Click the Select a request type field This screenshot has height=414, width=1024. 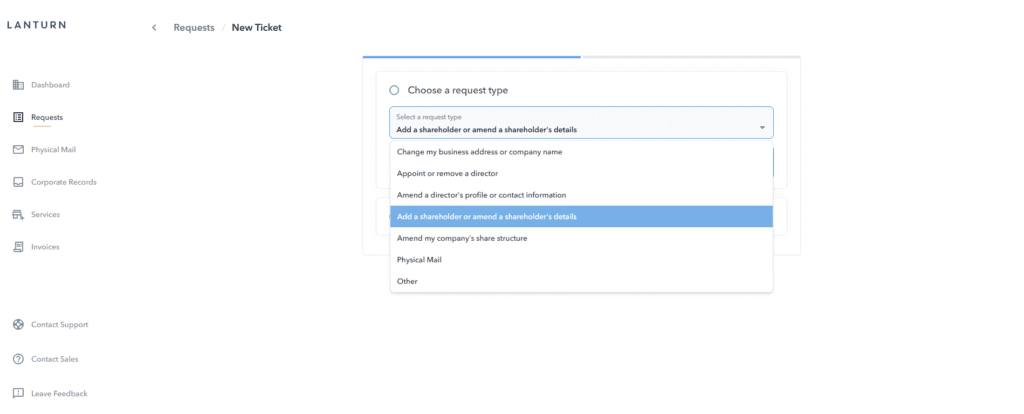click(x=570, y=123)
